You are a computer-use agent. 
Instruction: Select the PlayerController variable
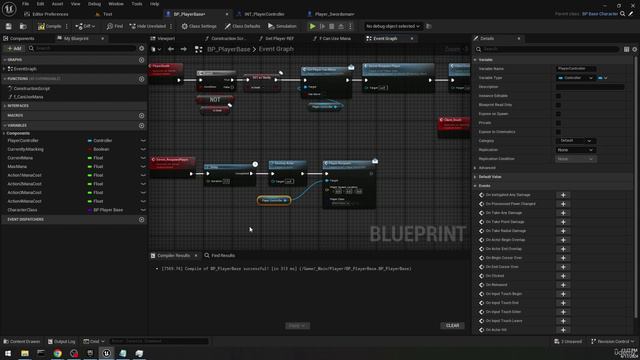tap(23, 140)
